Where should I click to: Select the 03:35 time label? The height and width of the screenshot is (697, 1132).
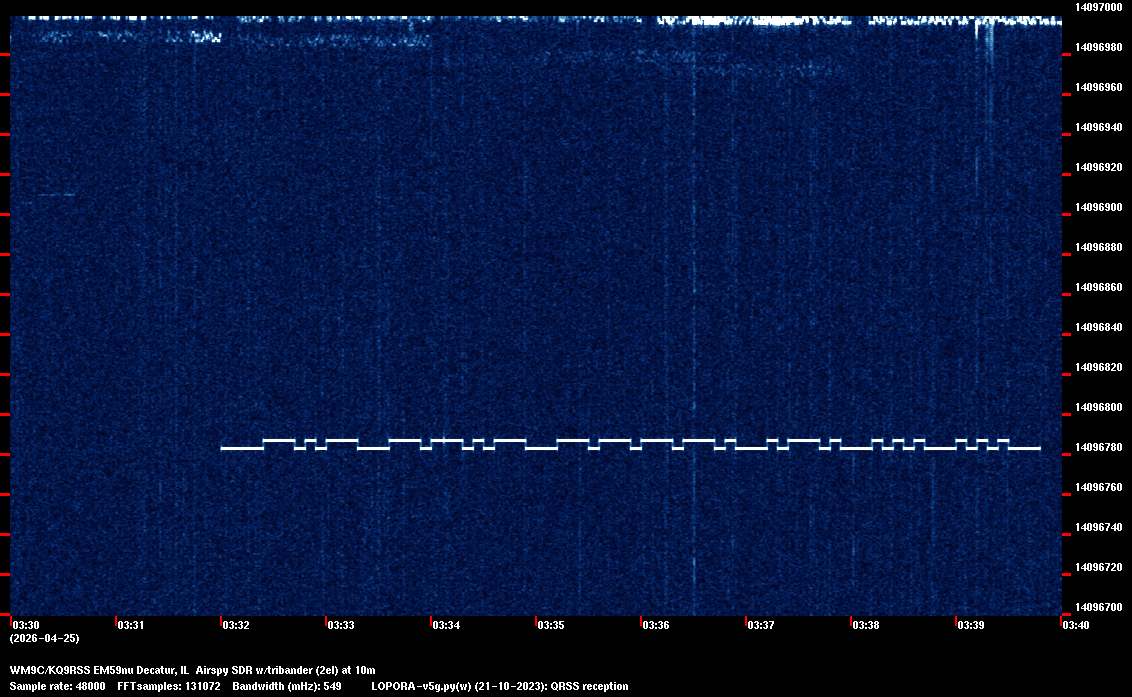(551, 625)
